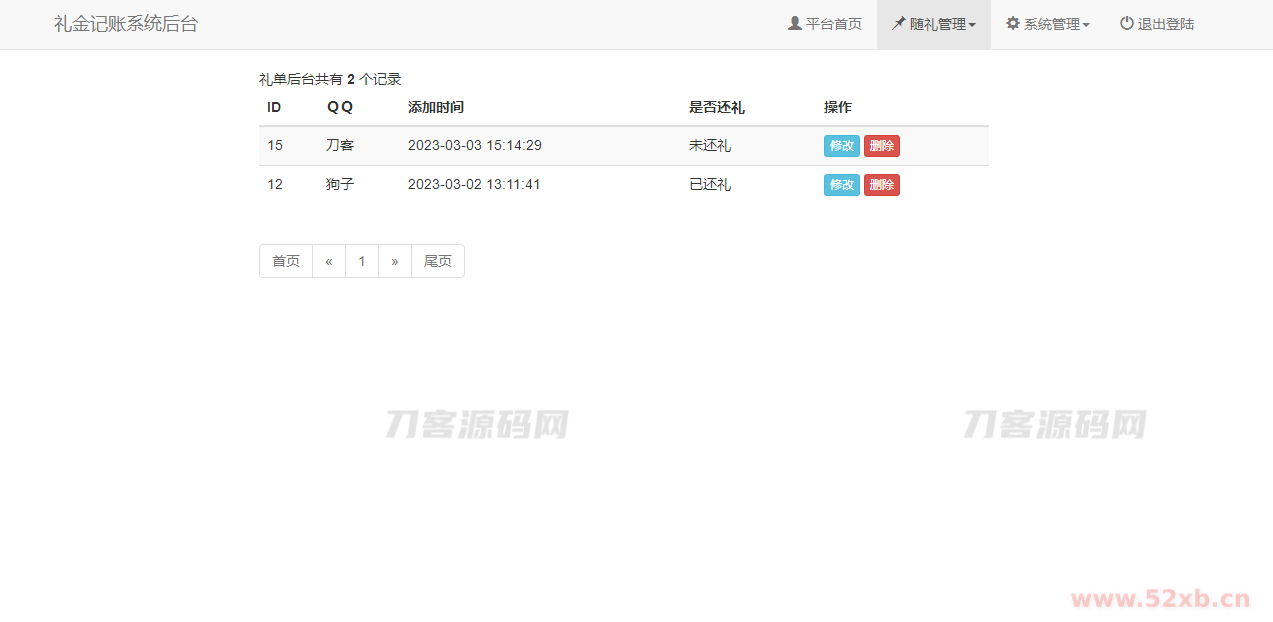Jump to 尾页 in pagination
Image resolution: width=1273 pixels, height=622 pixels.
pos(438,261)
